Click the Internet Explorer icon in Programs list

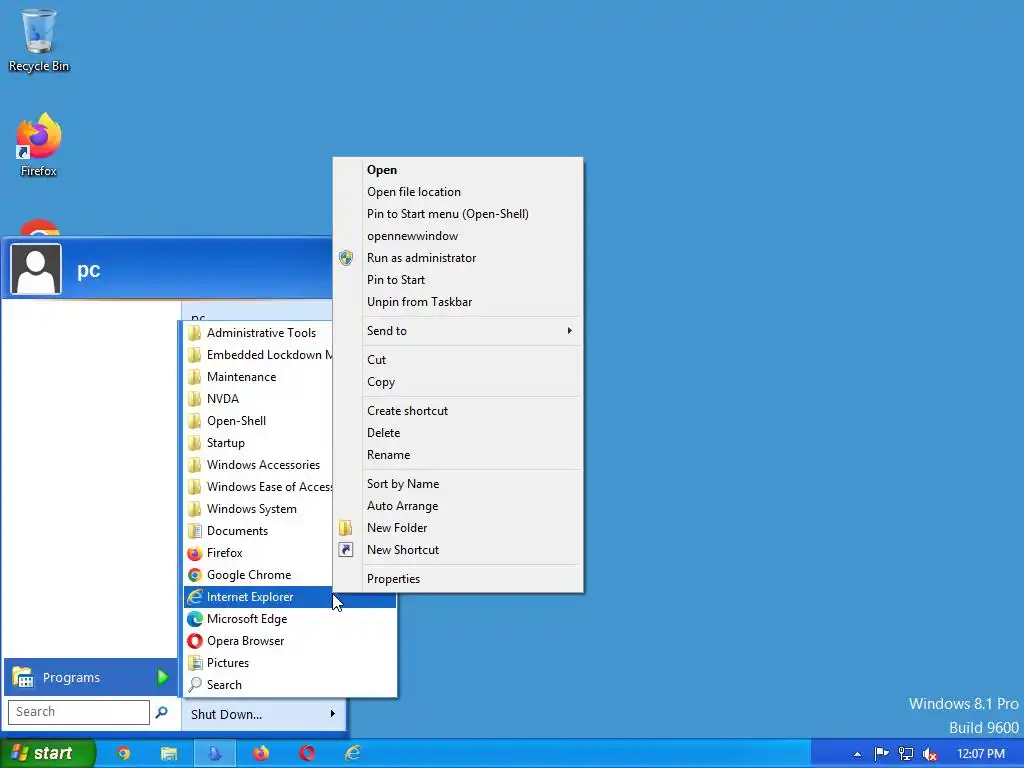pyautogui.click(x=195, y=597)
